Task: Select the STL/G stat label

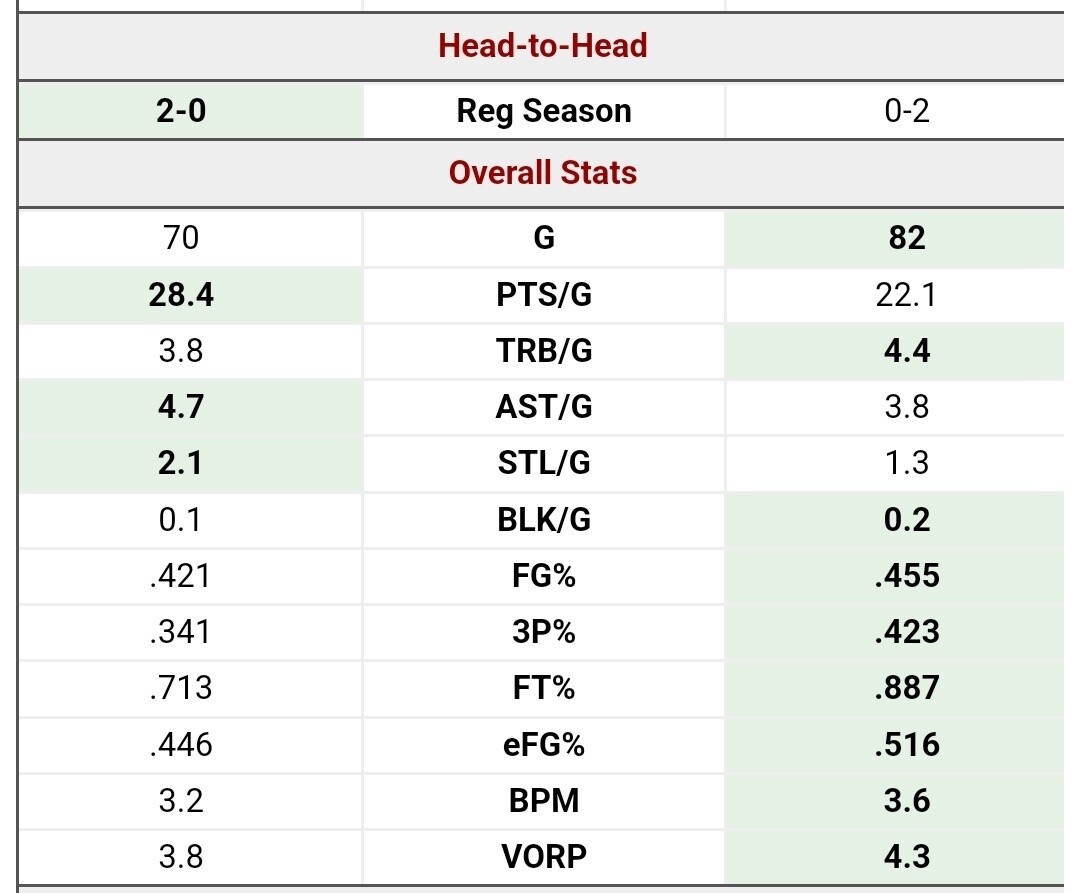Action: (543, 463)
